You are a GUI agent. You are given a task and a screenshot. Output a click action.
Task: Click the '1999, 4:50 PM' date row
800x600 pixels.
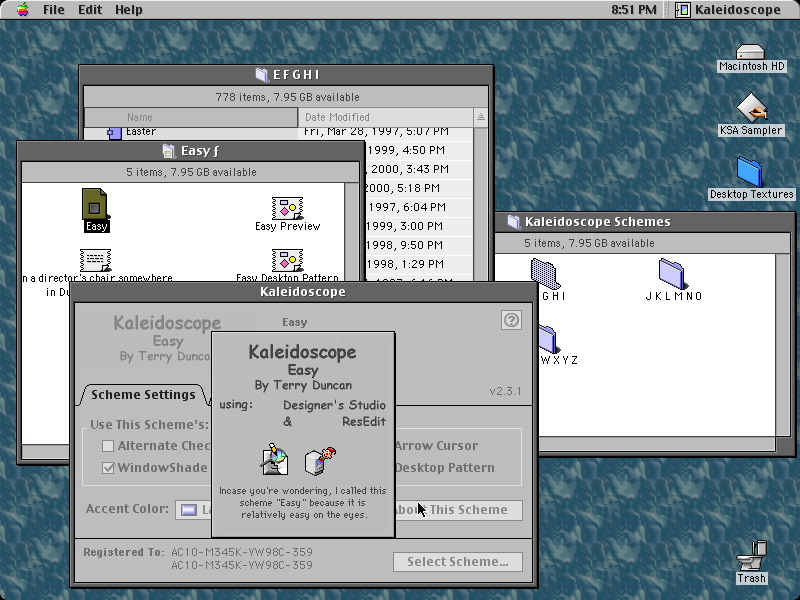pyautogui.click(x=419, y=151)
